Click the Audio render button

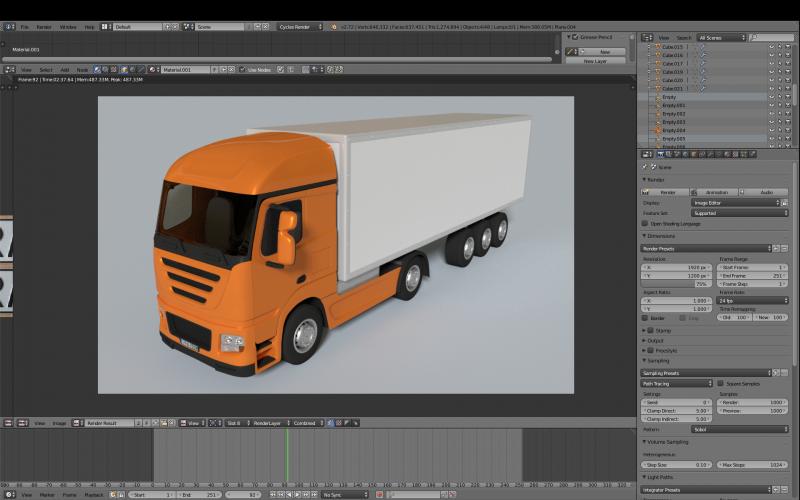tap(764, 192)
